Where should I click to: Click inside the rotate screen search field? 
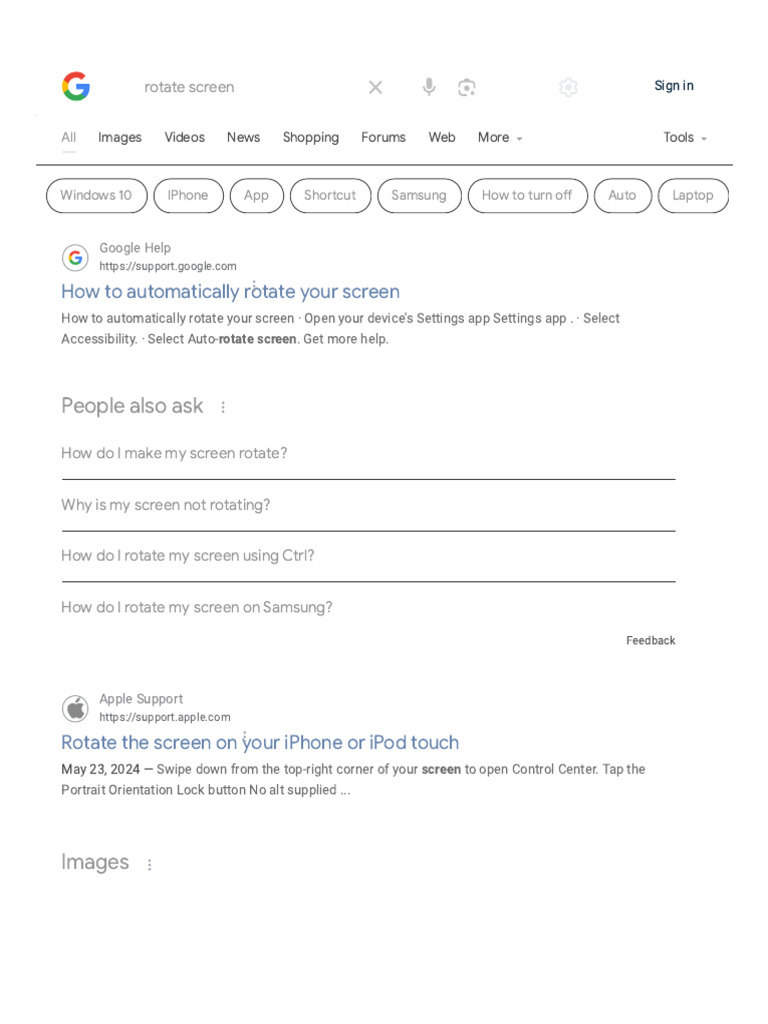click(x=250, y=87)
